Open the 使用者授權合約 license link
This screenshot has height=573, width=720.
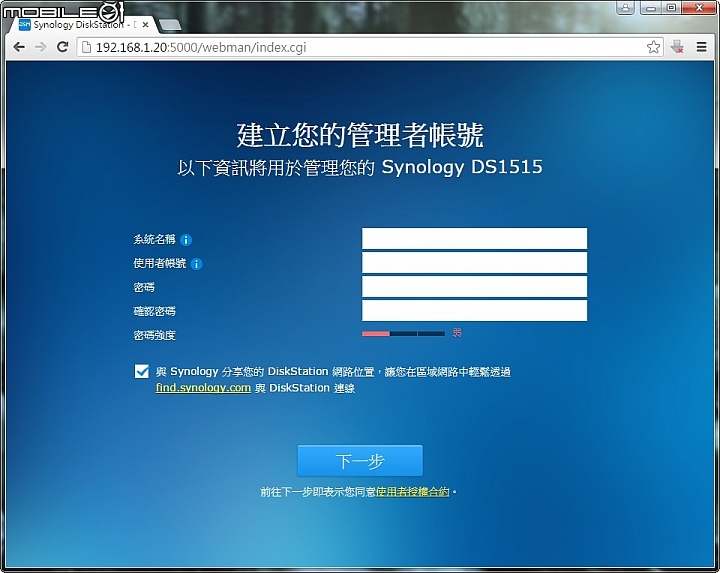[x=412, y=492]
